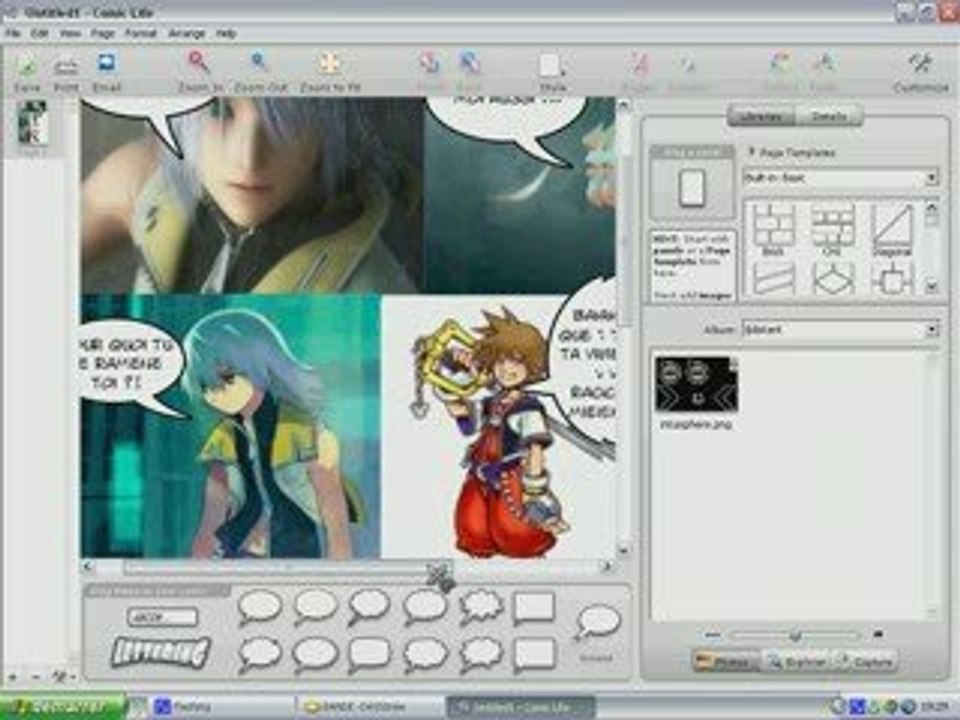
Task: Pick the spiky exclamation balloon in top row
Action: [481, 607]
